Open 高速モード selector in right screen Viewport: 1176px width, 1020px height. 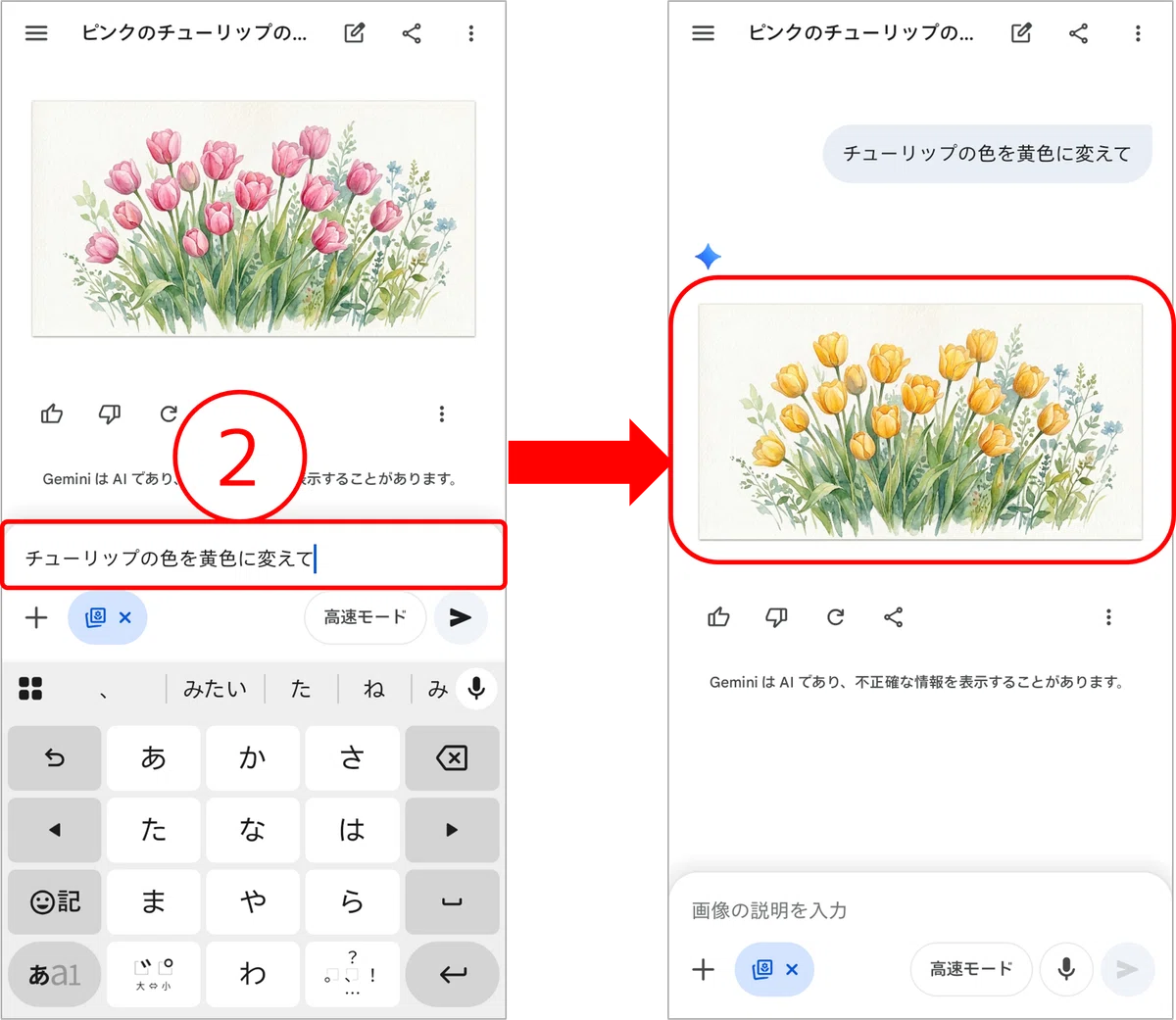tap(970, 969)
